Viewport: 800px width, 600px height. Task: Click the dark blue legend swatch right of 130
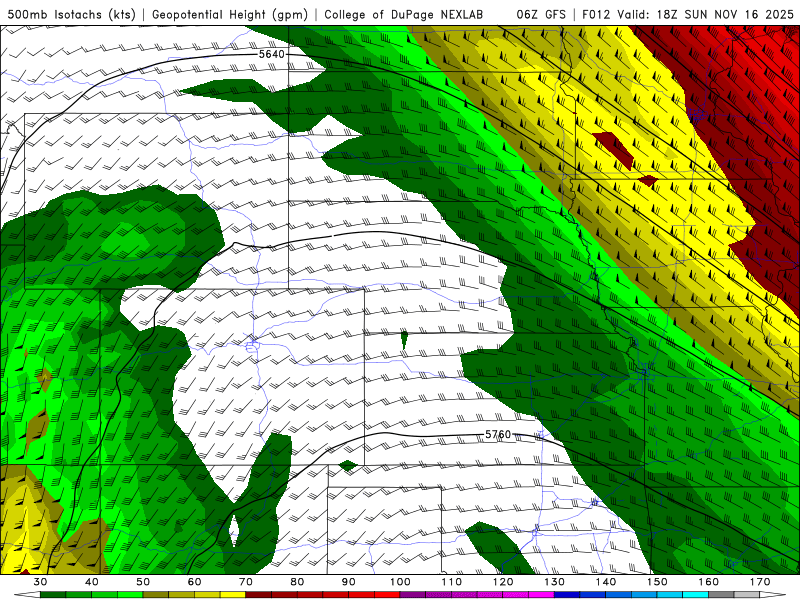(x=567, y=595)
